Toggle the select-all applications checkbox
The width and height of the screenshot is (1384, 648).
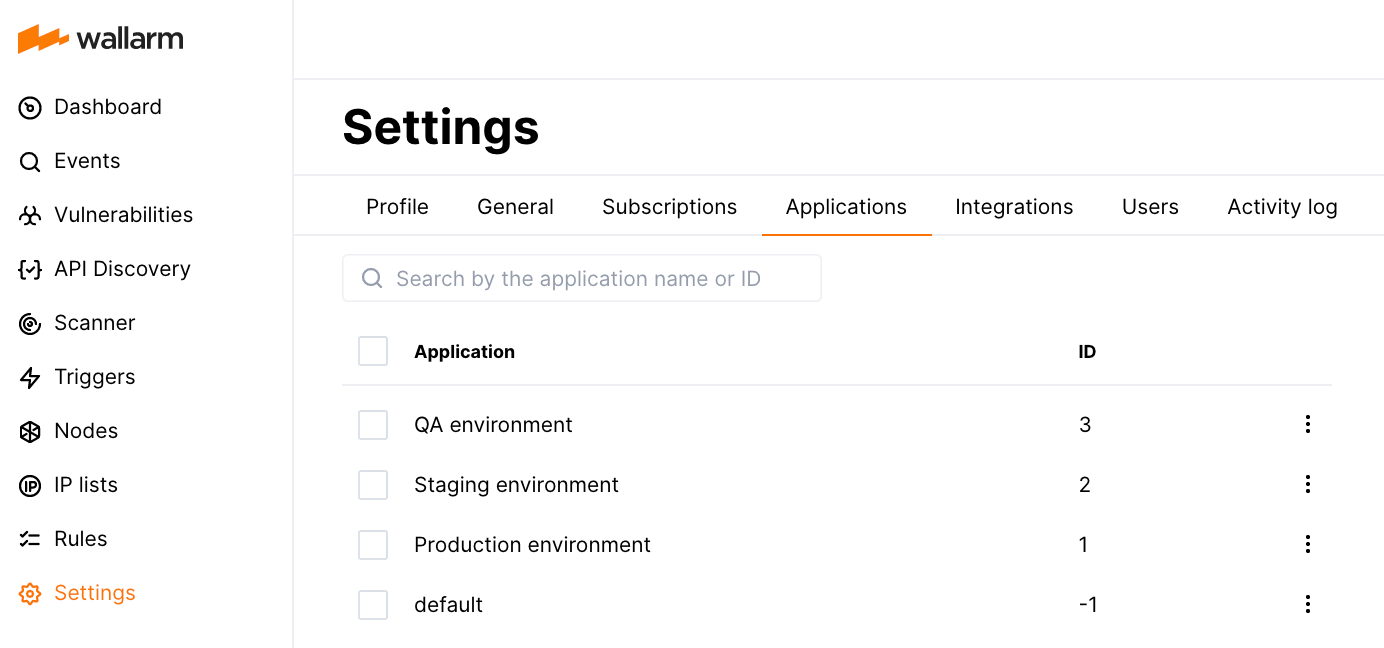click(x=373, y=351)
